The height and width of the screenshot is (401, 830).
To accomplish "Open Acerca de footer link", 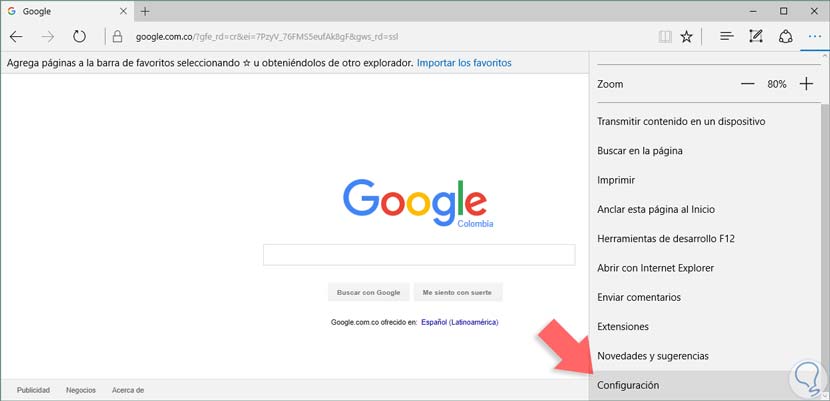I will [128, 390].
